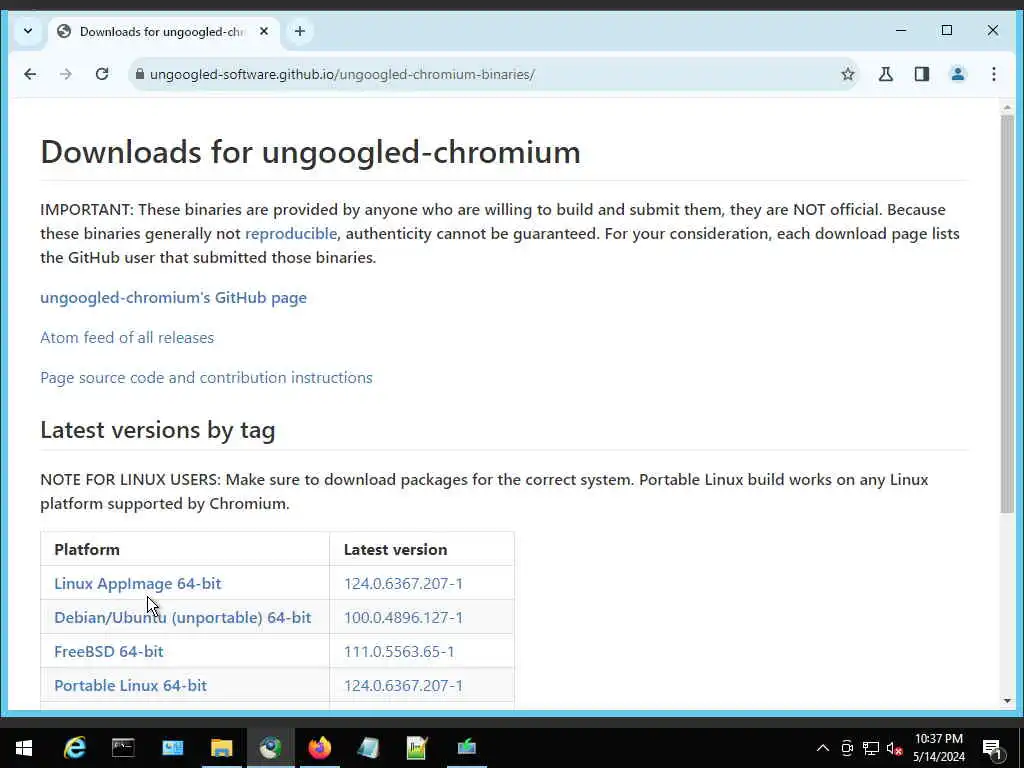Reload the current page

(102, 74)
